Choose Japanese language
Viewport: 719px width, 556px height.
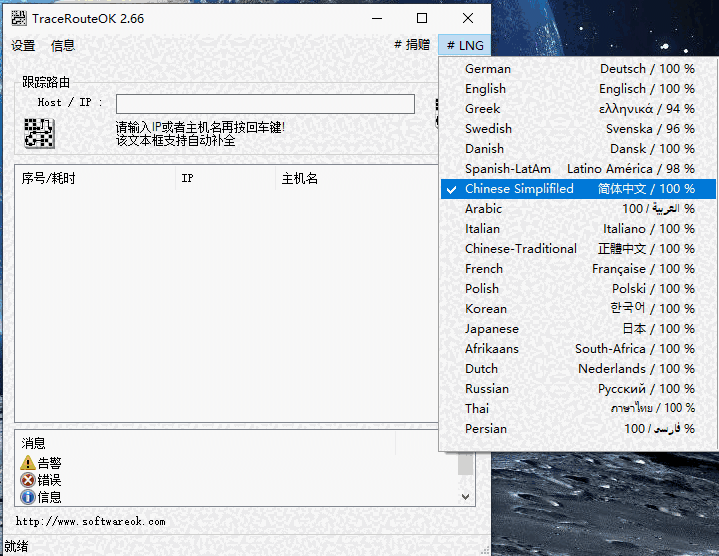click(x=578, y=329)
